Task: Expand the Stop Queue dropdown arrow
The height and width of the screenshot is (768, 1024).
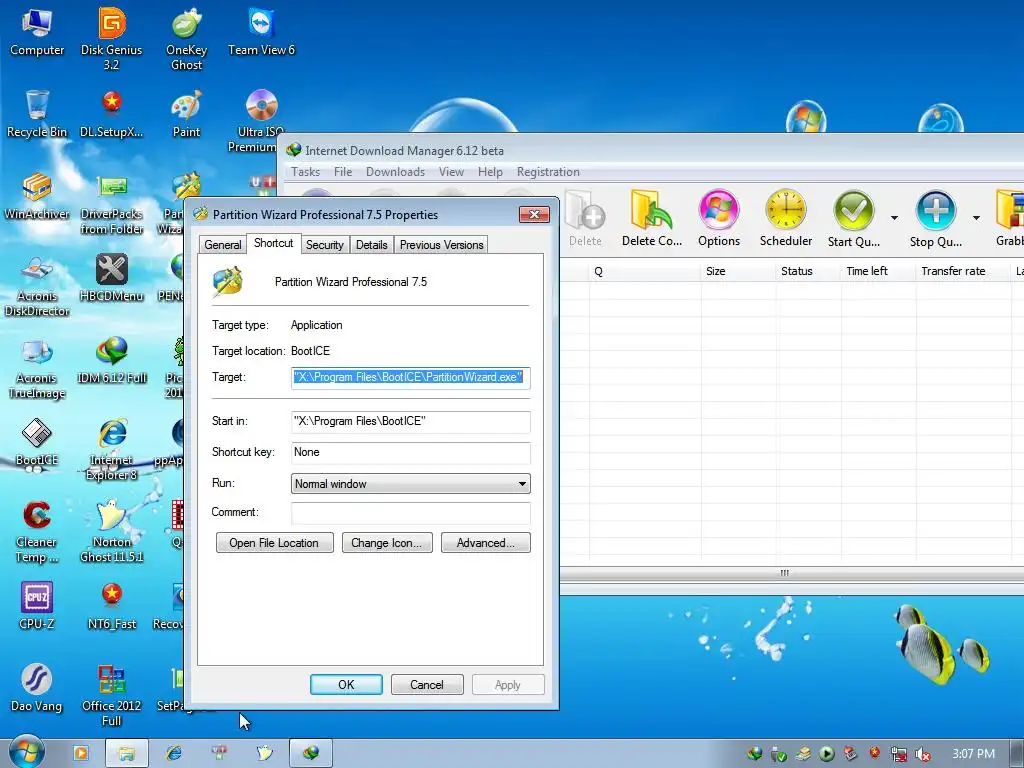Action: (976, 218)
